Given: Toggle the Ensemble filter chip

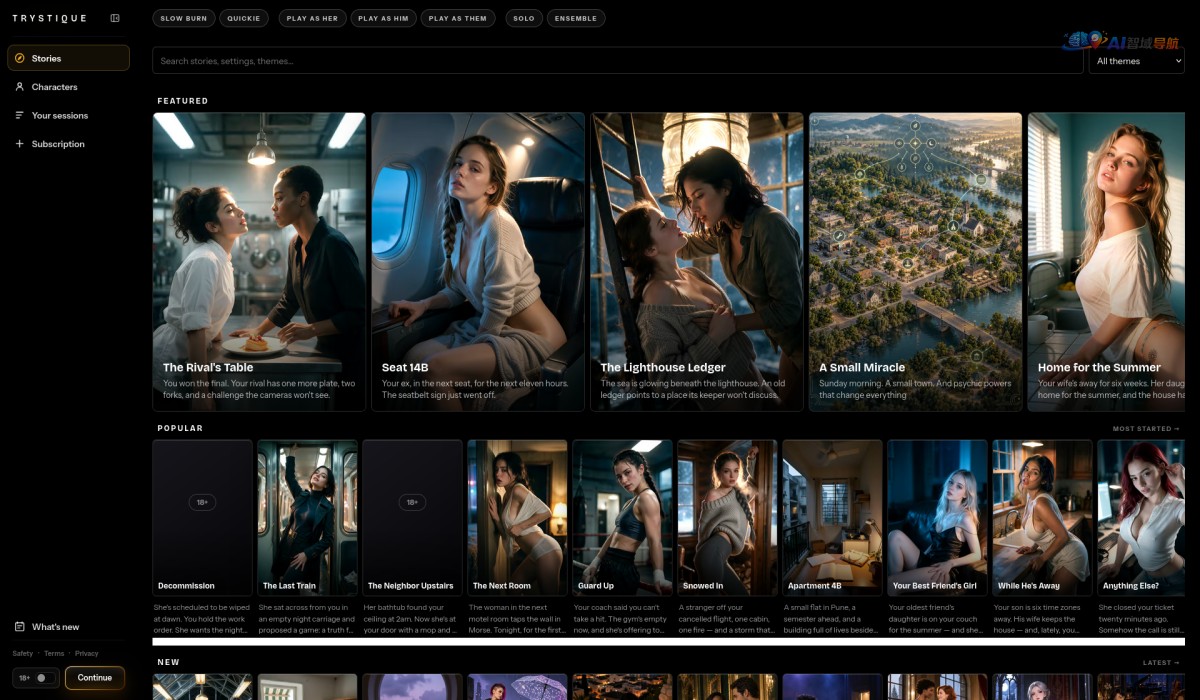Looking at the screenshot, I should [576, 18].
